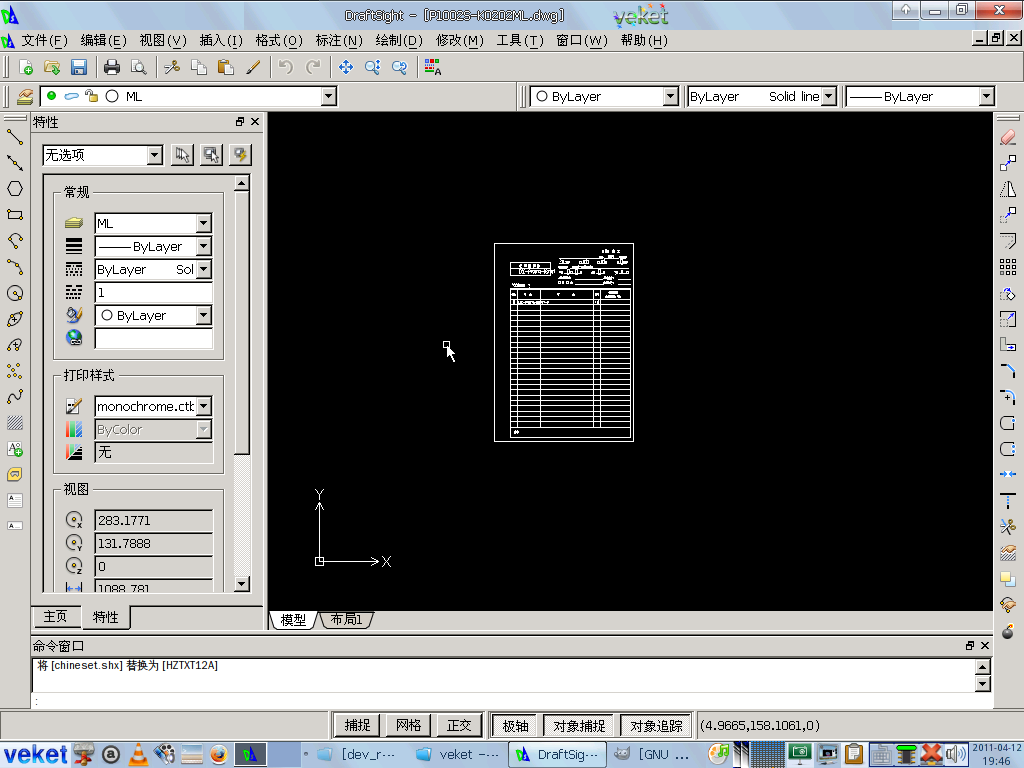Open the 文件(F) menu
Image resolution: width=1024 pixels, height=768 pixels.
[44, 40]
